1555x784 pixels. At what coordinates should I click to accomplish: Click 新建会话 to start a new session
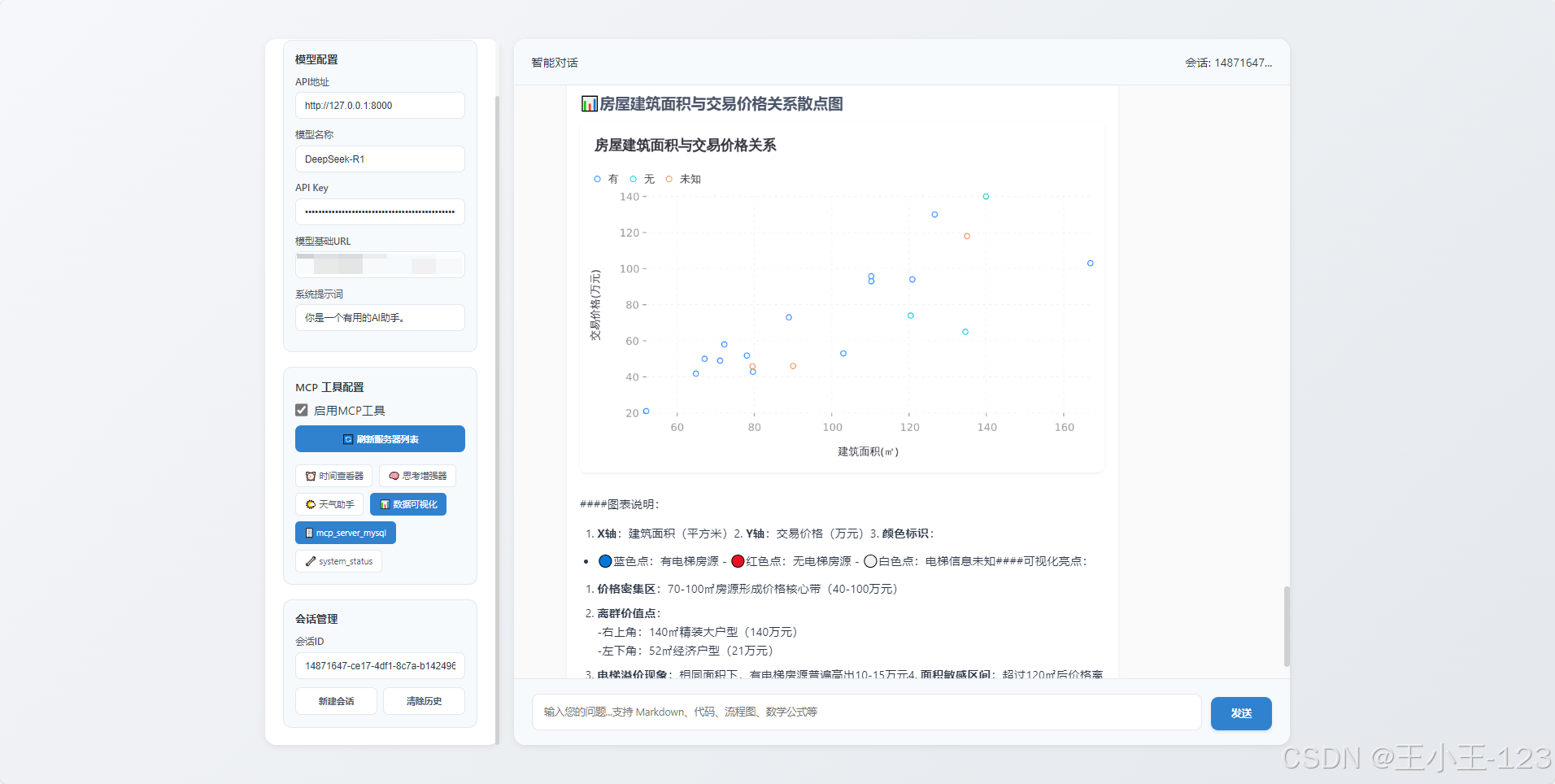pyautogui.click(x=335, y=700)
